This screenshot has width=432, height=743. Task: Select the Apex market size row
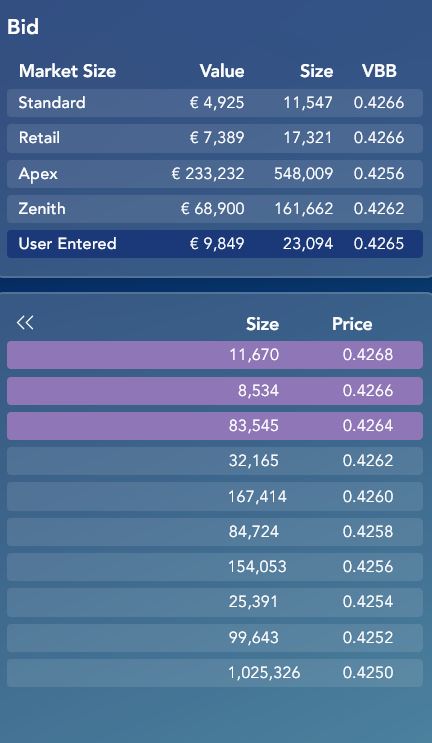click(x=215, y=173)
